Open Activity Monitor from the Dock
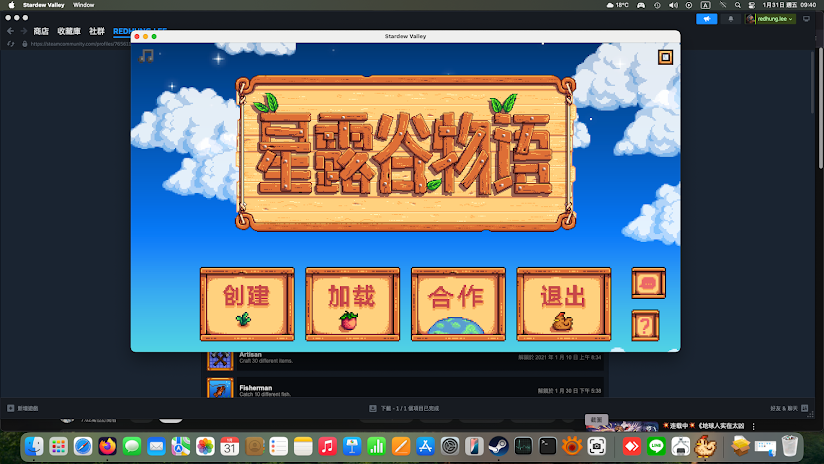This screenshot has width=824, height=464. pyautogui.click(x=523, y=447)
